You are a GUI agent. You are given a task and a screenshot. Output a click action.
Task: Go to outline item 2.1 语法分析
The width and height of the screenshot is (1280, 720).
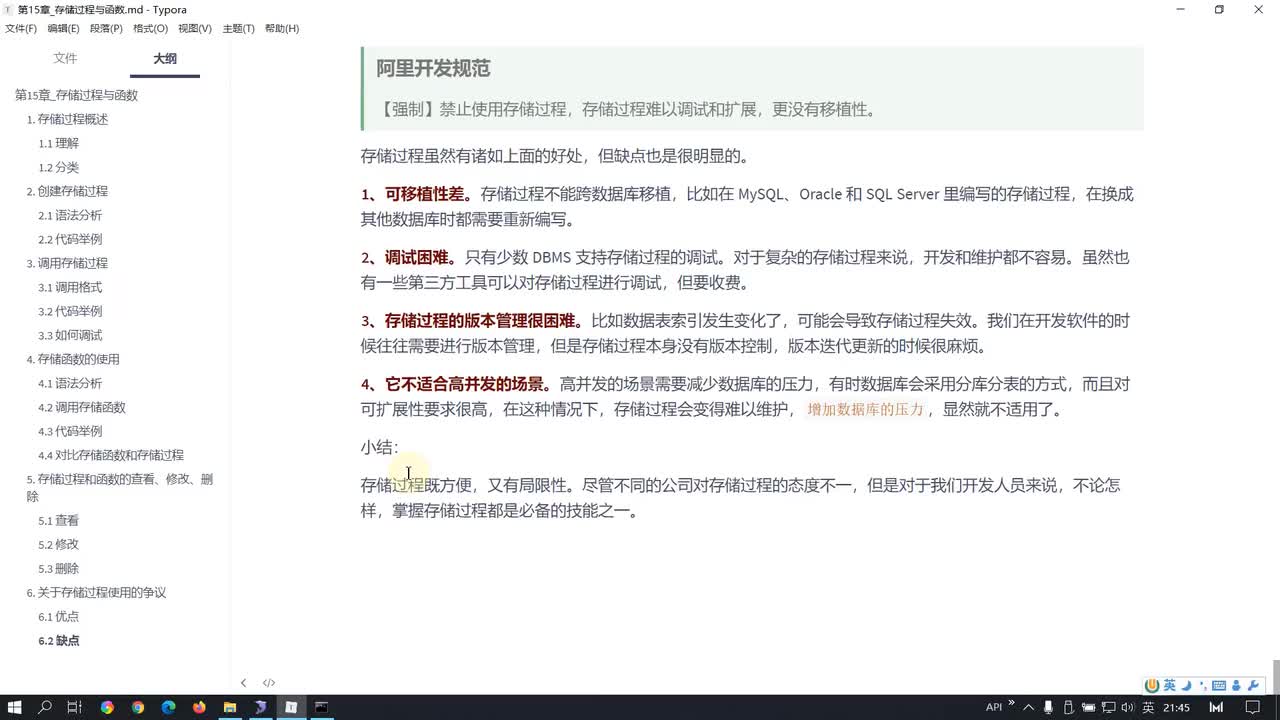70,215
